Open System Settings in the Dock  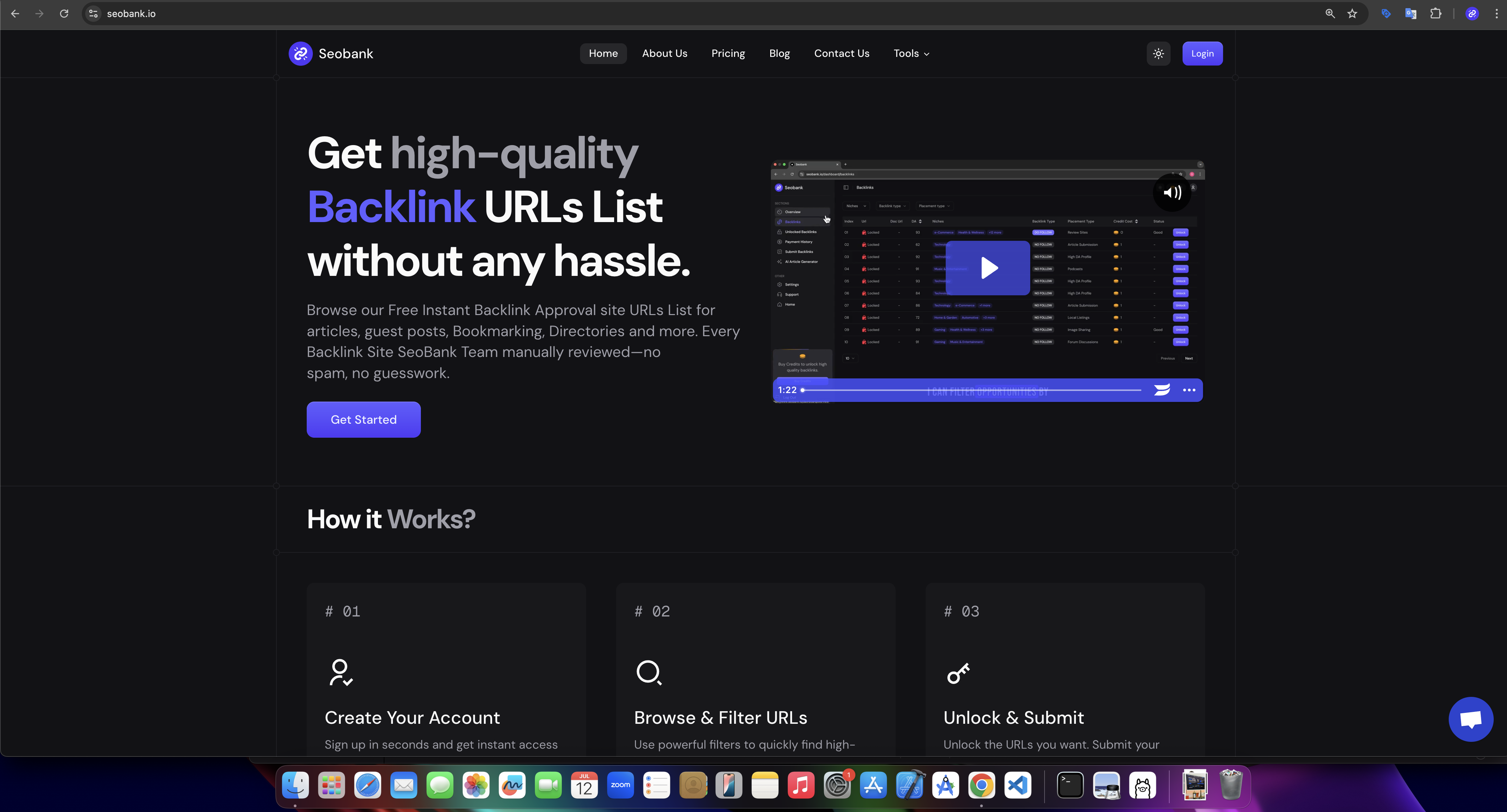coord(837,784)
